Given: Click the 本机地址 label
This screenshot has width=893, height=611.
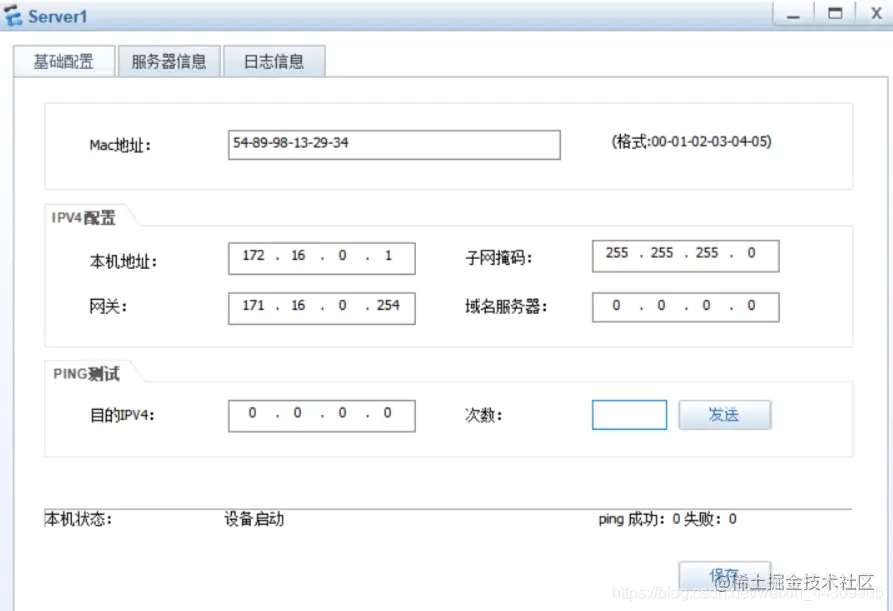Looking at the screenshot, I should tap(123, 261).
